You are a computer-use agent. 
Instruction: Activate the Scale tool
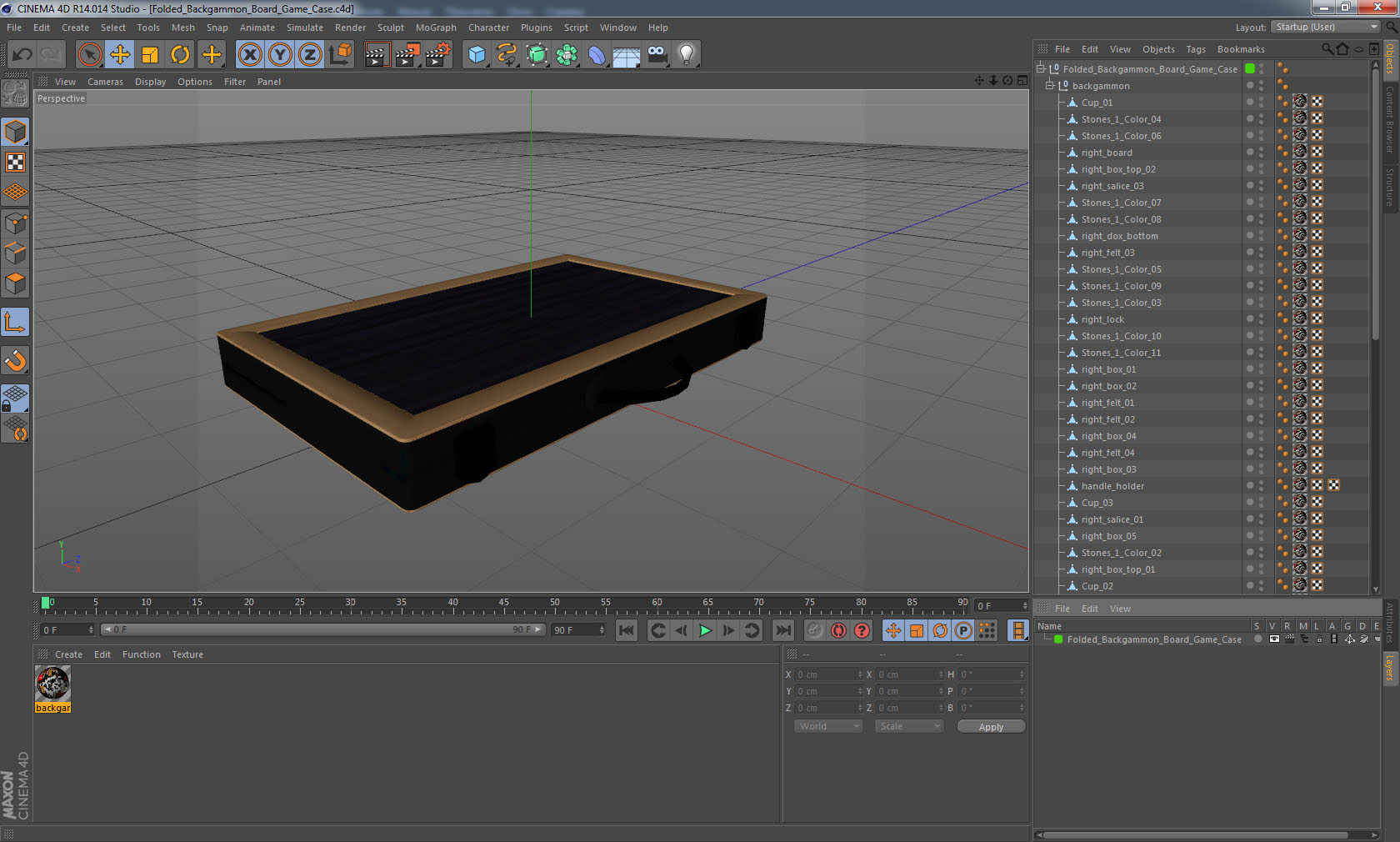[x=150, y=55]
